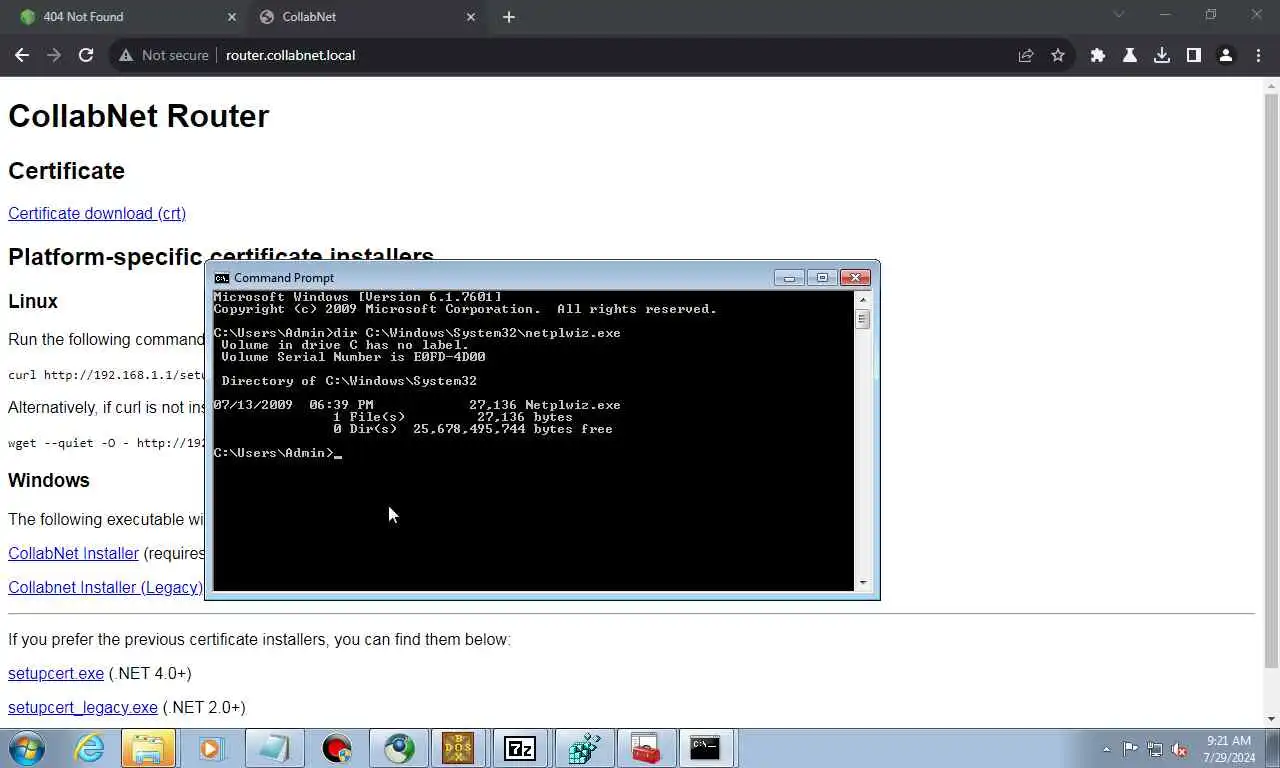Open Chrome downloads icon

tap(1162, 55)
